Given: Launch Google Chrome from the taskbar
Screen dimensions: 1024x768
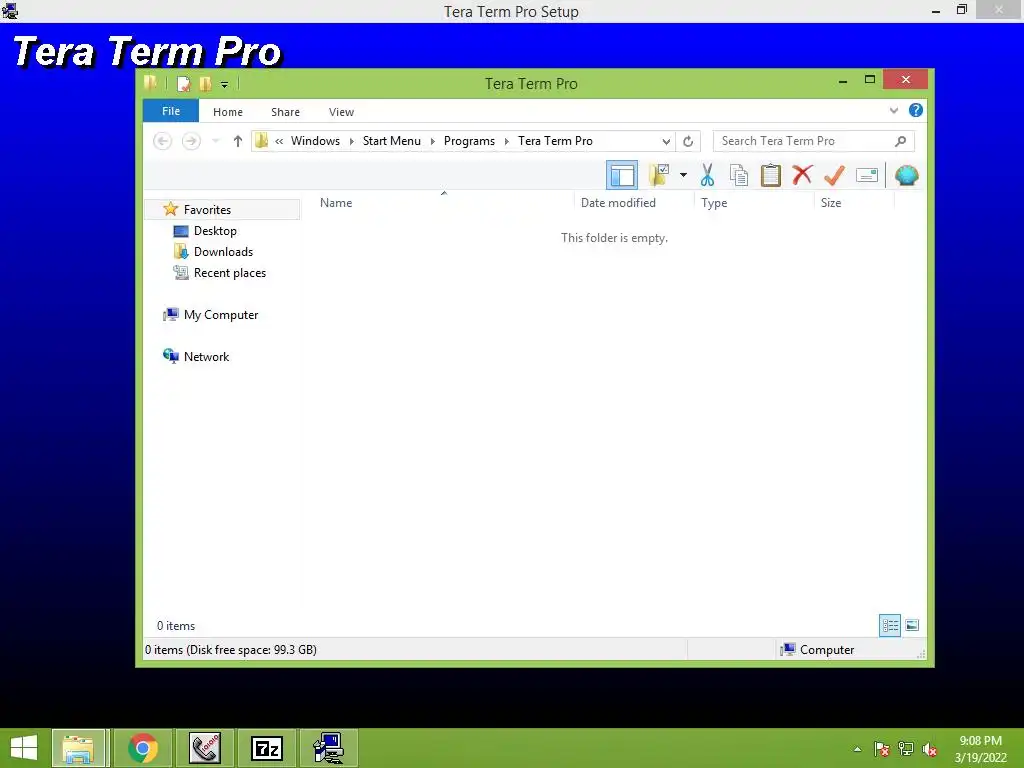Looking at the screenshot, I should [142, 748].
